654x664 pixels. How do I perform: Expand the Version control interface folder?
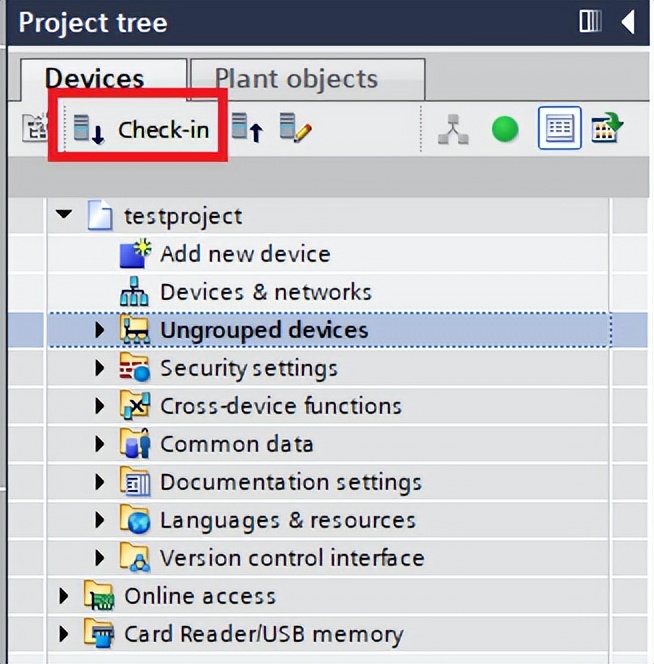pos(100,558)
